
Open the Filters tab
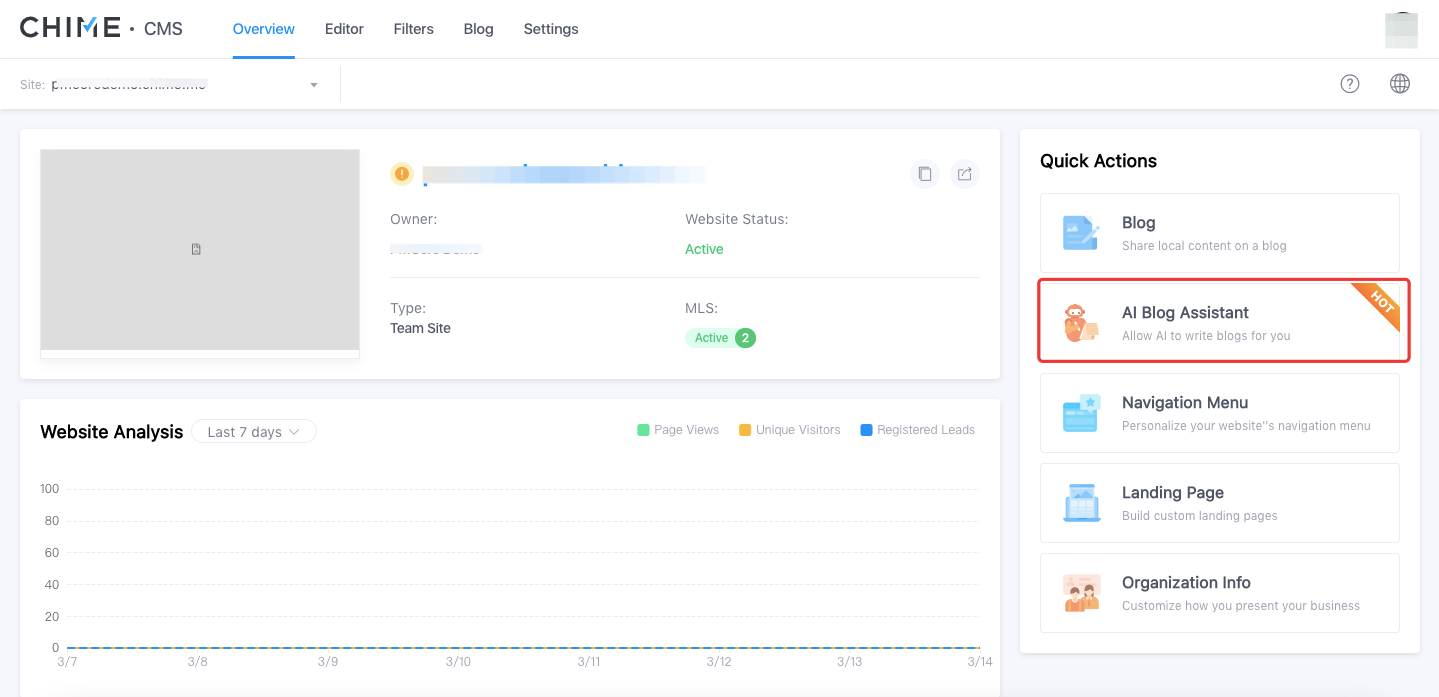coord(413,29)
